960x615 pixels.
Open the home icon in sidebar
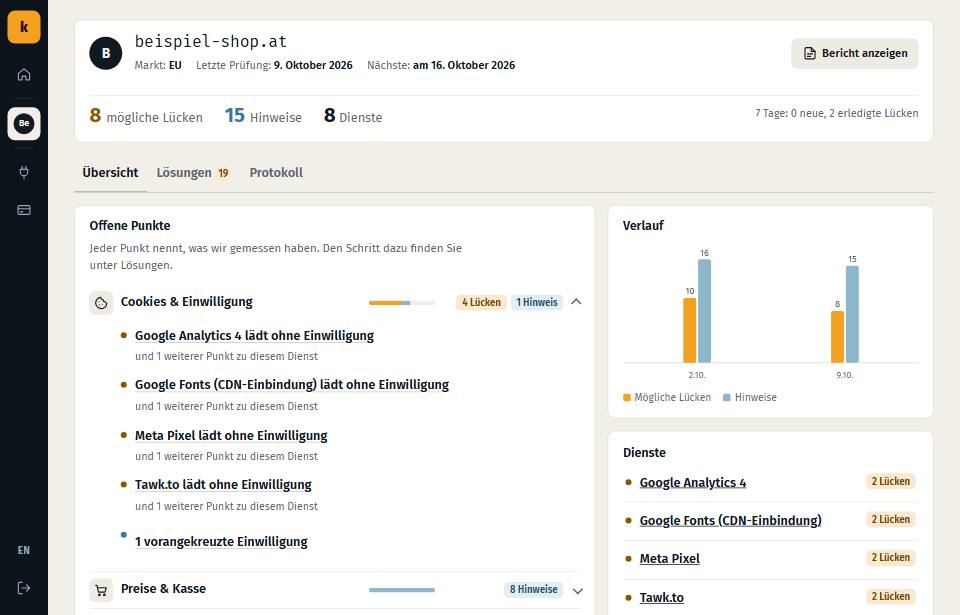(x=24, y=75)
